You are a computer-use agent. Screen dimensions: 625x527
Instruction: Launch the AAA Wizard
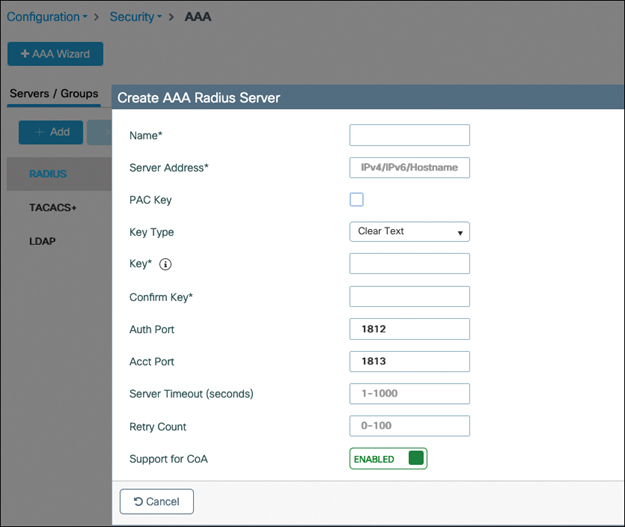(55, 53)
